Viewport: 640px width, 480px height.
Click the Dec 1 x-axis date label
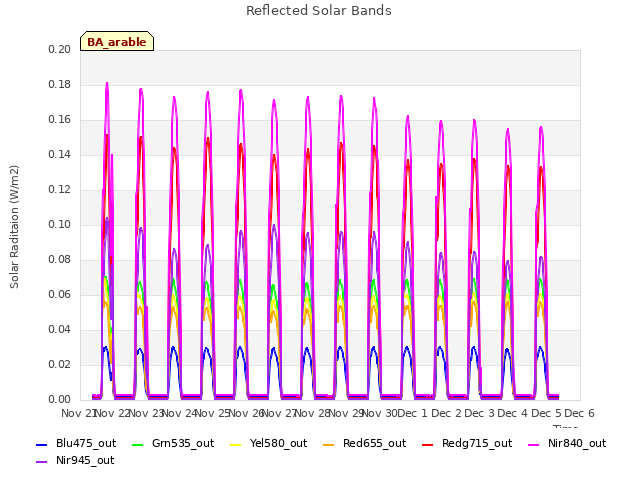412,413
